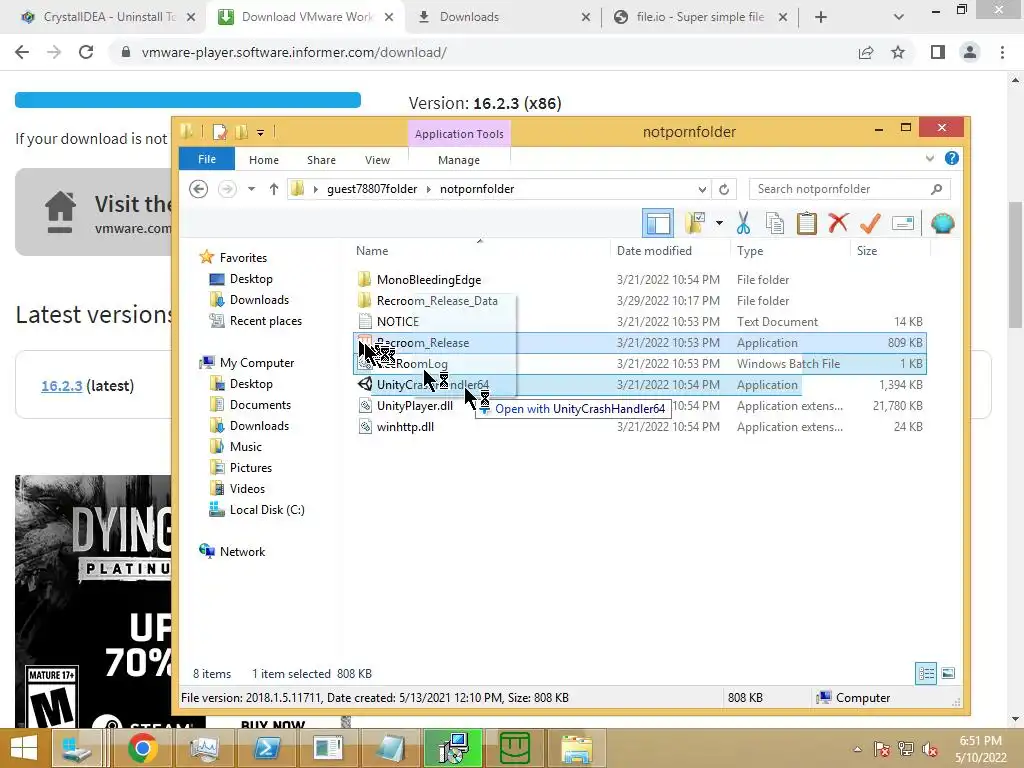Open the Home ribbon tab
The height and width of the screenshot is (768, 1024).
click(x=264, y=160)
